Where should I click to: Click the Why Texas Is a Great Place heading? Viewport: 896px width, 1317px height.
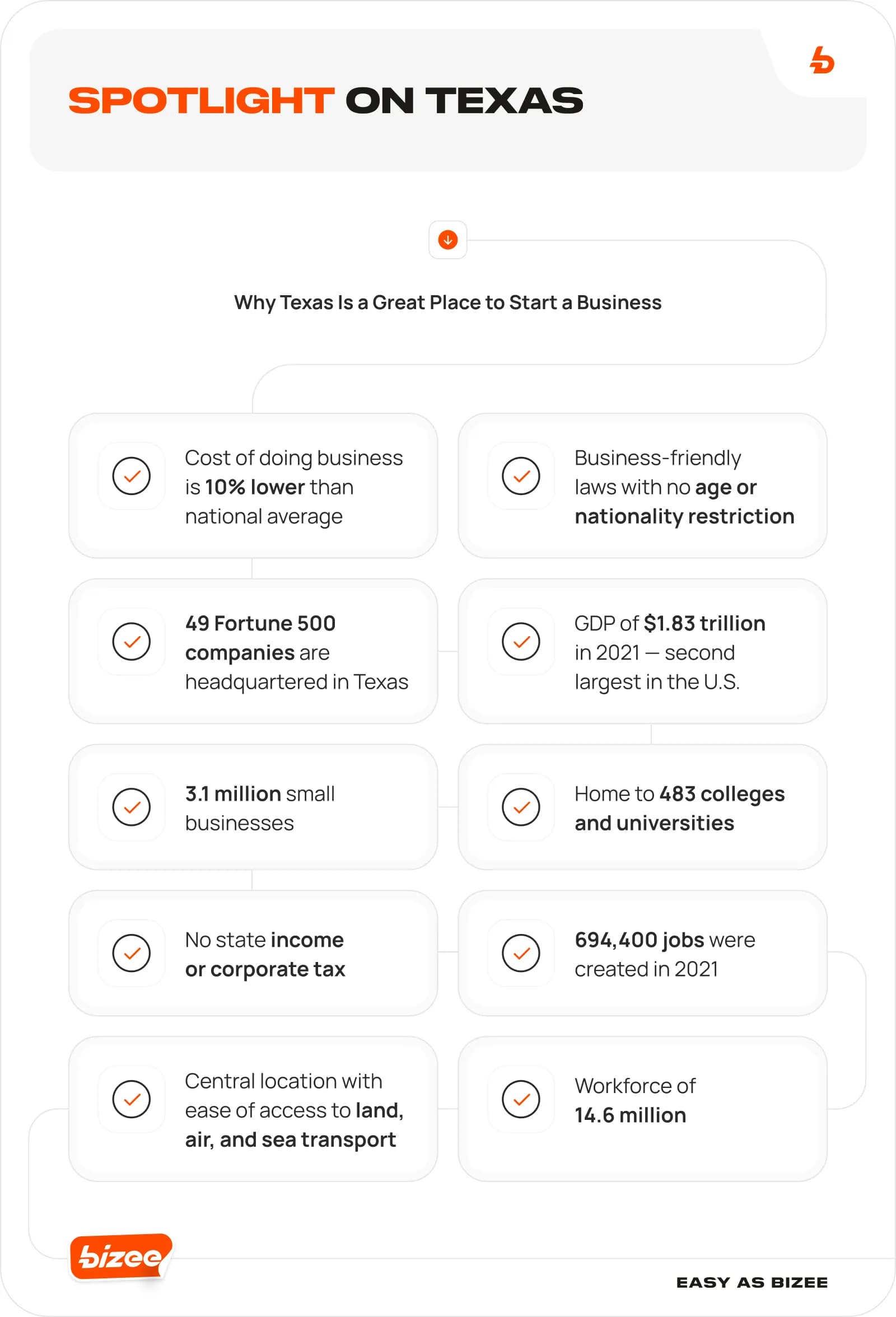pos(447,302)
